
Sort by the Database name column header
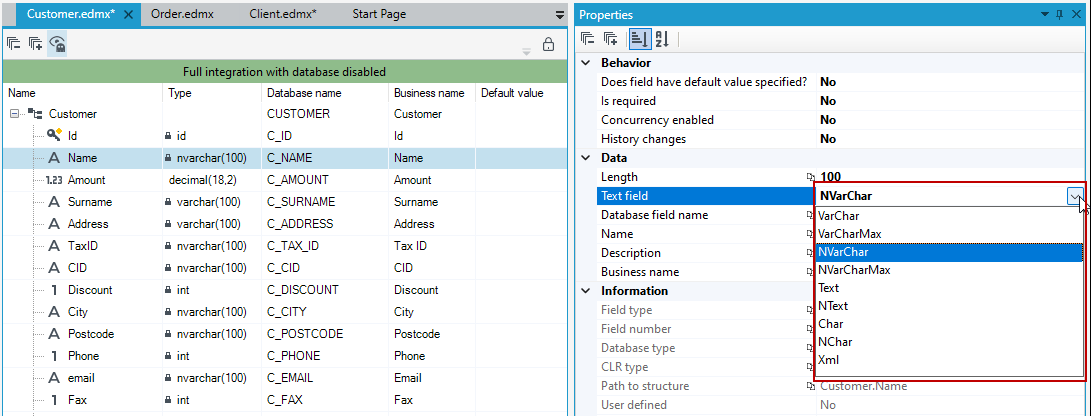(x=325, y=93)
